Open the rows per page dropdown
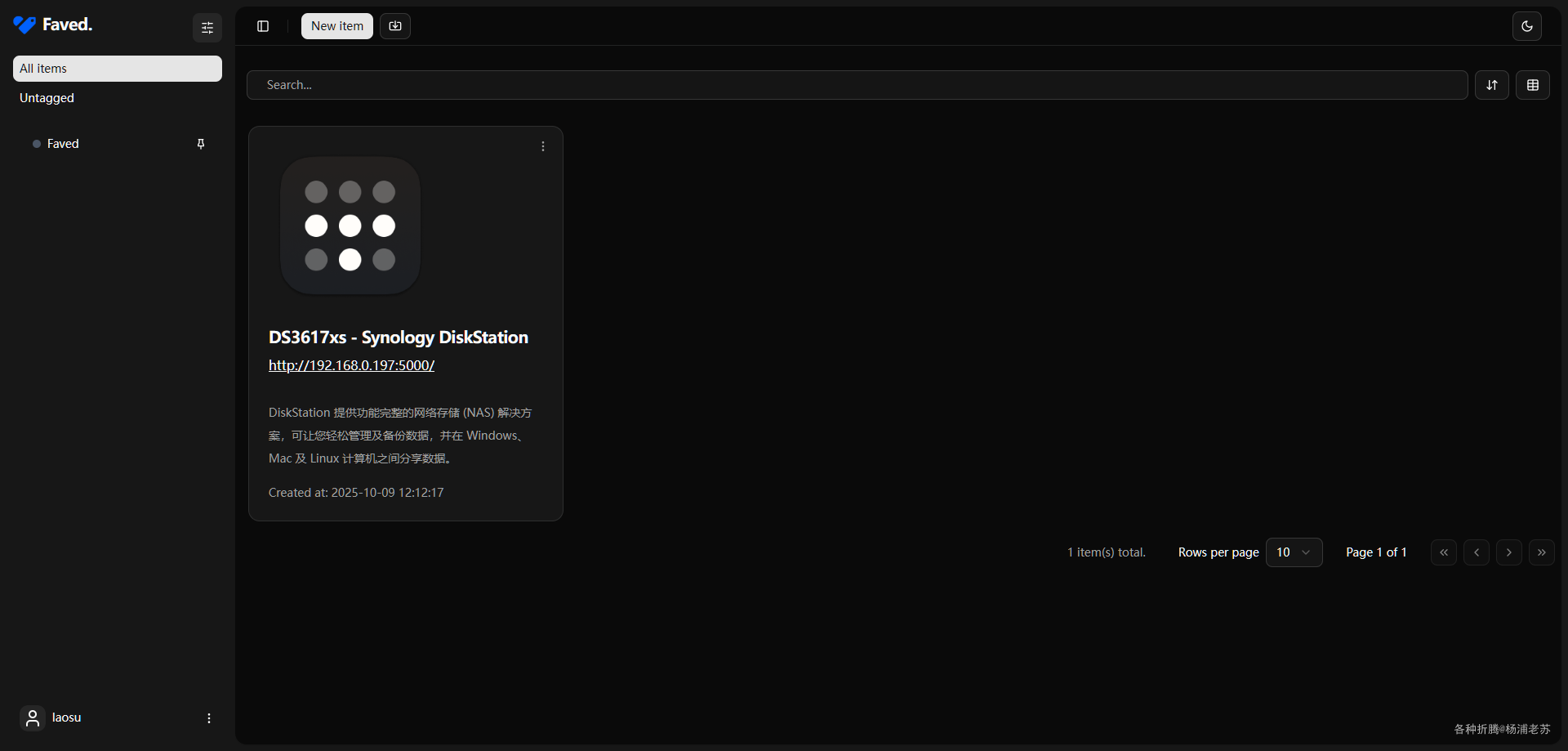 coord(1294,552)
